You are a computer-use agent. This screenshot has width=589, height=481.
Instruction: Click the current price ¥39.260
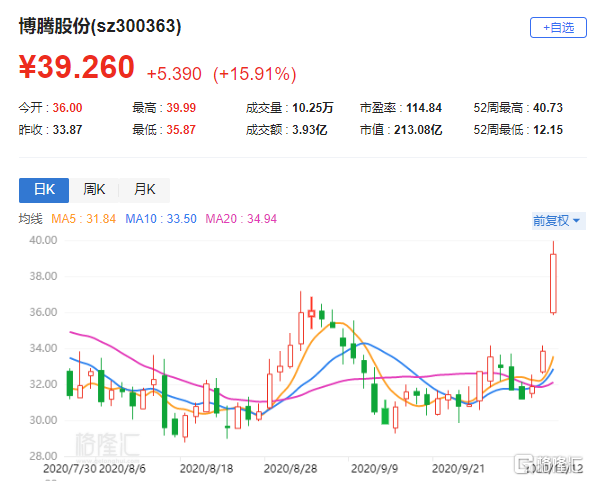77,67
